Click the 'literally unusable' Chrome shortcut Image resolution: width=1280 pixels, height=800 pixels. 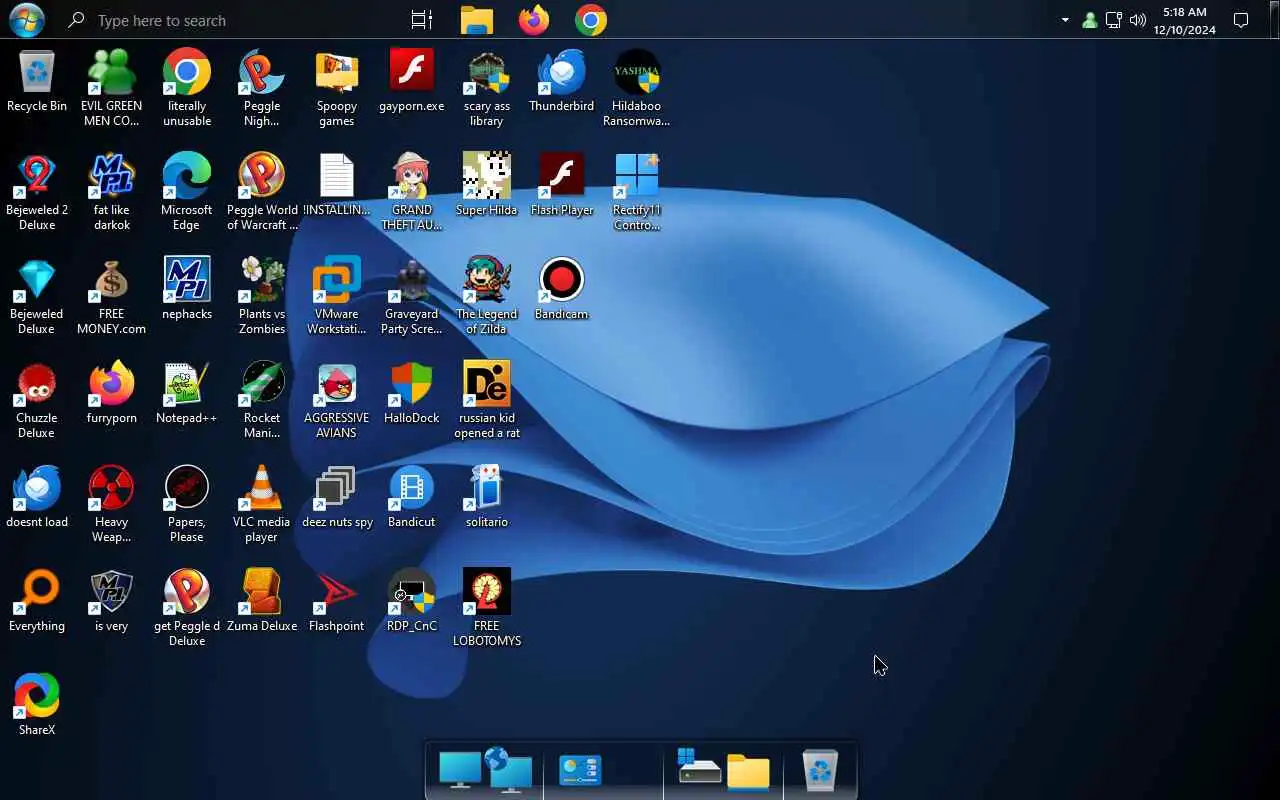coord(187,88)
